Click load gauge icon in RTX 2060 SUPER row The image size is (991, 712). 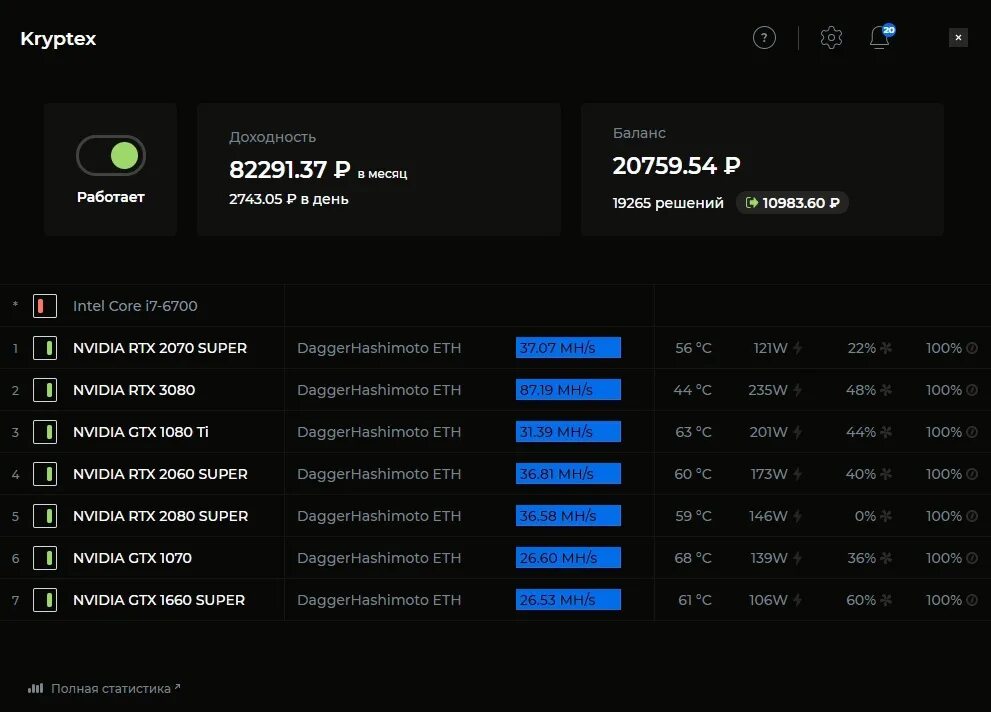[x=972, y=474]
